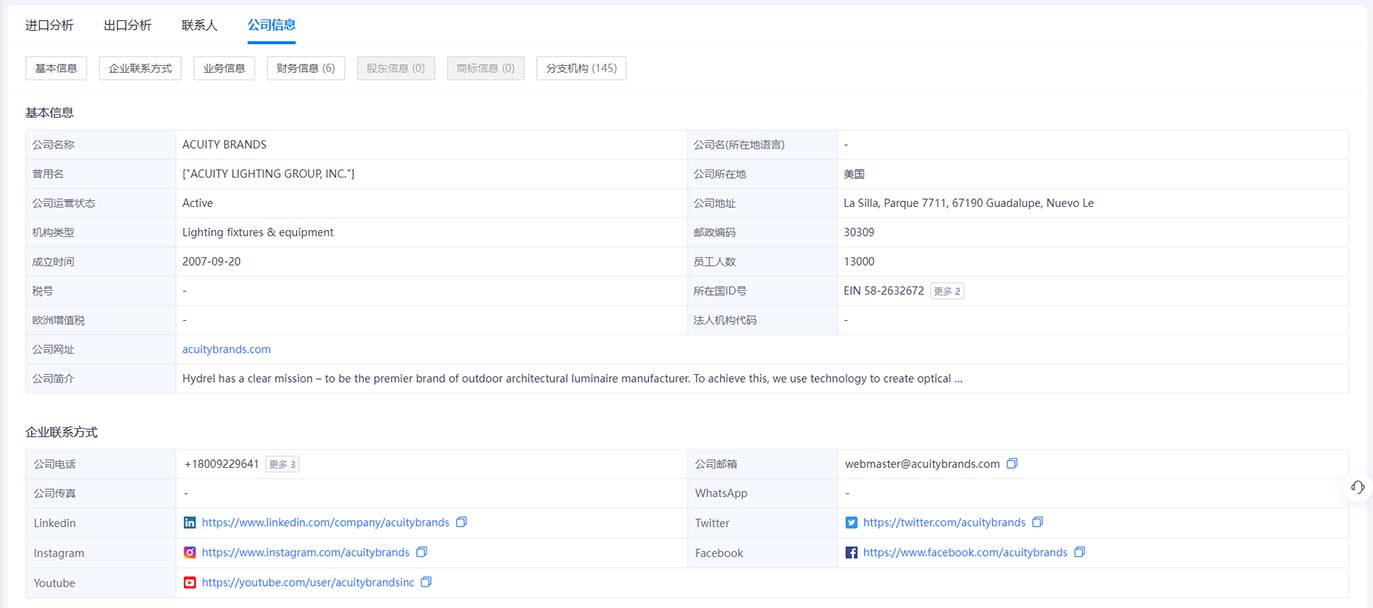Click the Twitter bird icon
Screen dimensions: 1373x608
tap(851, 522)
